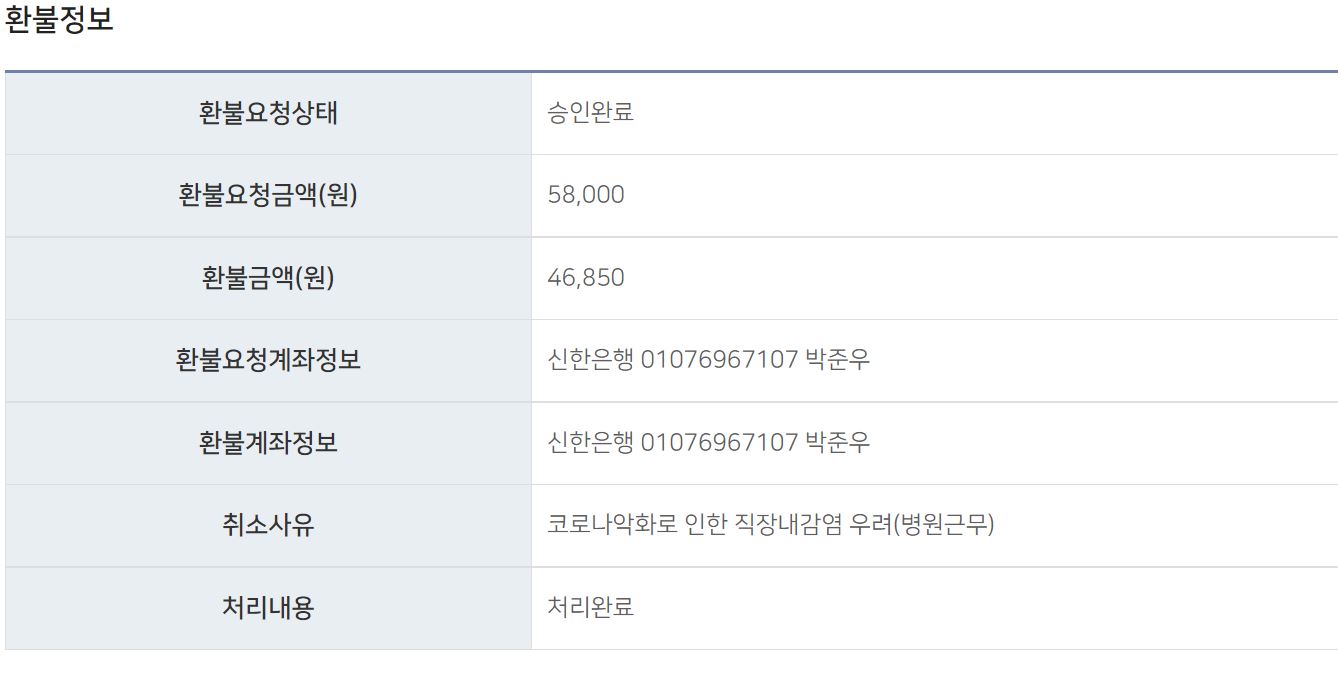This screenshot has width=1338, height=697.
Task: Select the 취소사유 label cell
Action: [x=268, y=525]
